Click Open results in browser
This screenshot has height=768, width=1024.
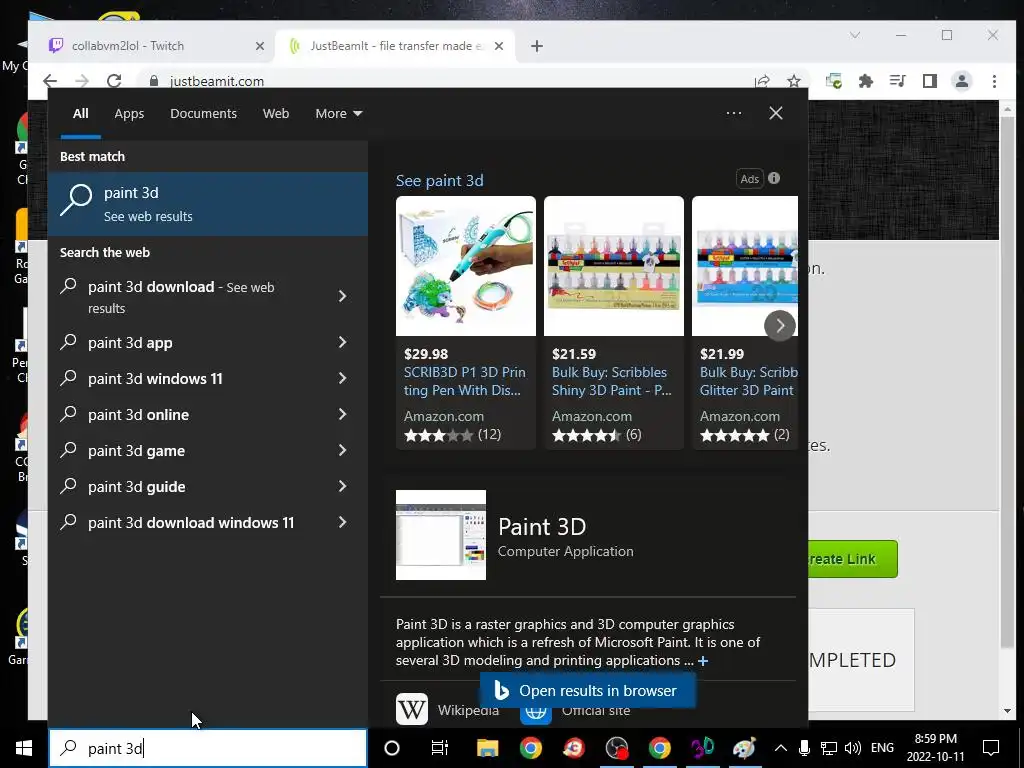point(588,690)
